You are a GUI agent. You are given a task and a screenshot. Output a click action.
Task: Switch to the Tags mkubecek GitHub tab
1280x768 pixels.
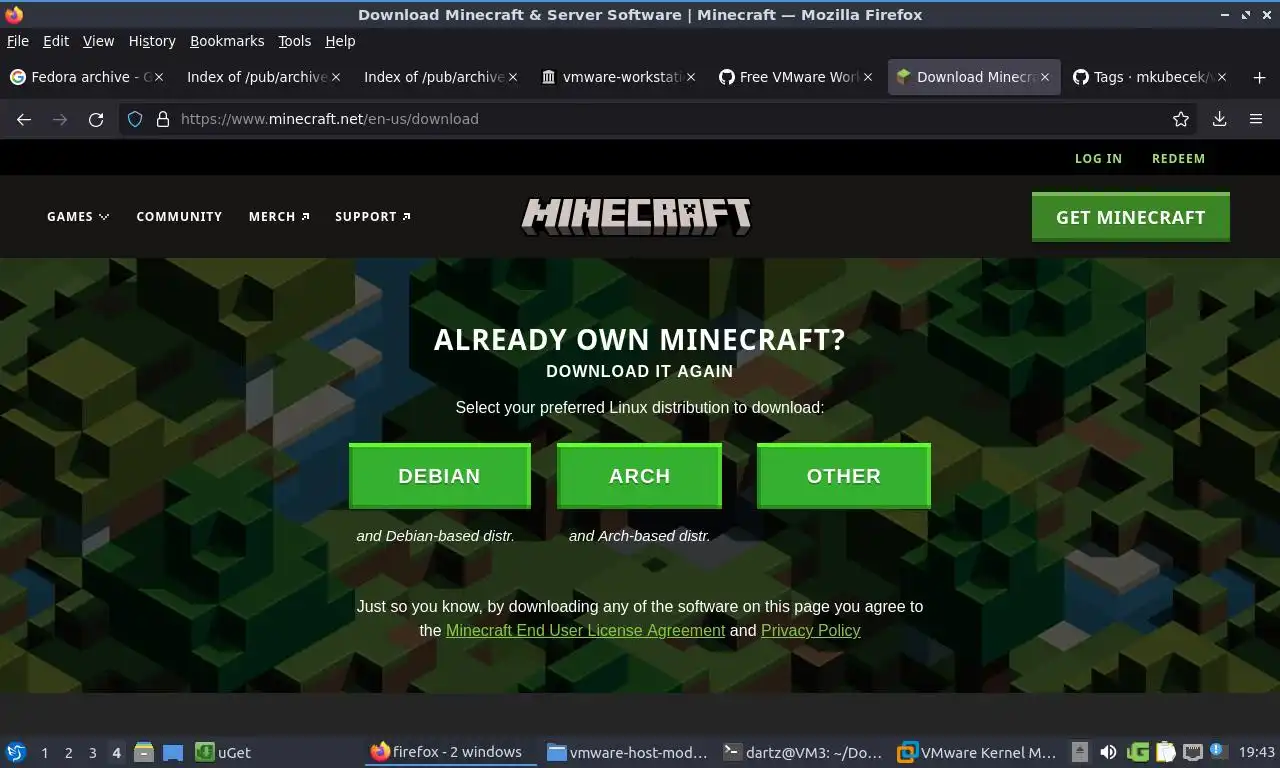1148,77
